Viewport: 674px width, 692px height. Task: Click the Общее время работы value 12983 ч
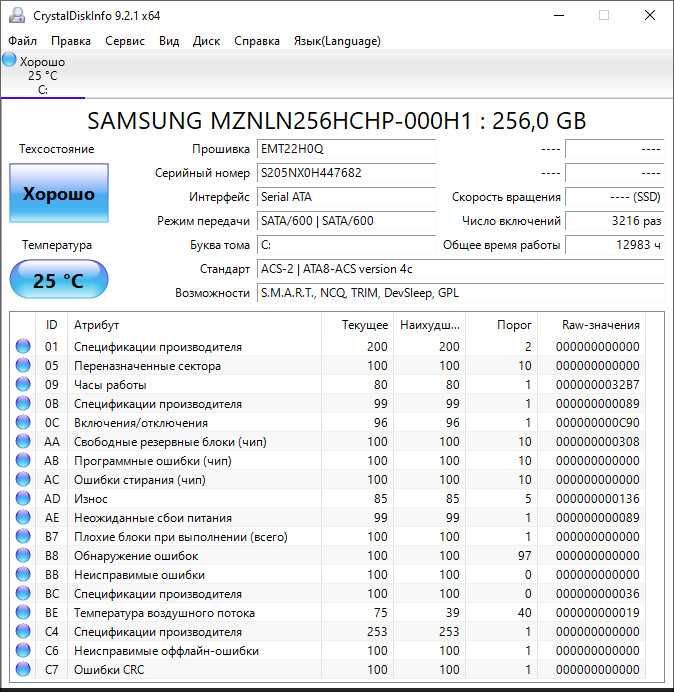tap(614, 245)
